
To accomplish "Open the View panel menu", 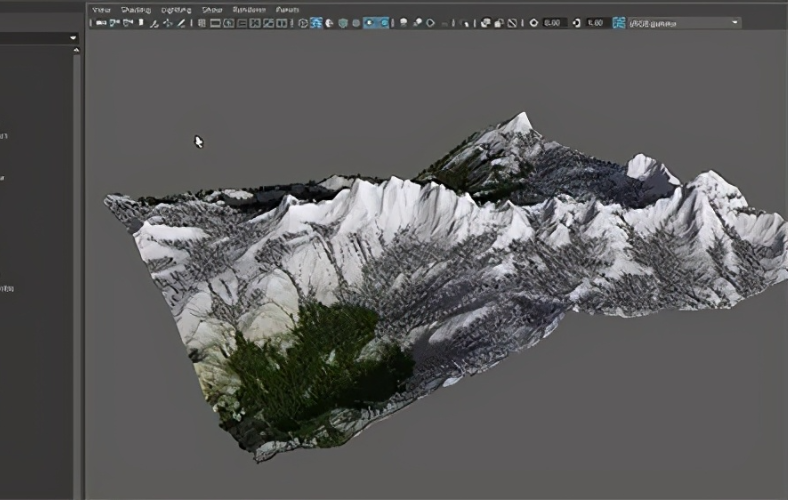I will (x=101, y=10).
